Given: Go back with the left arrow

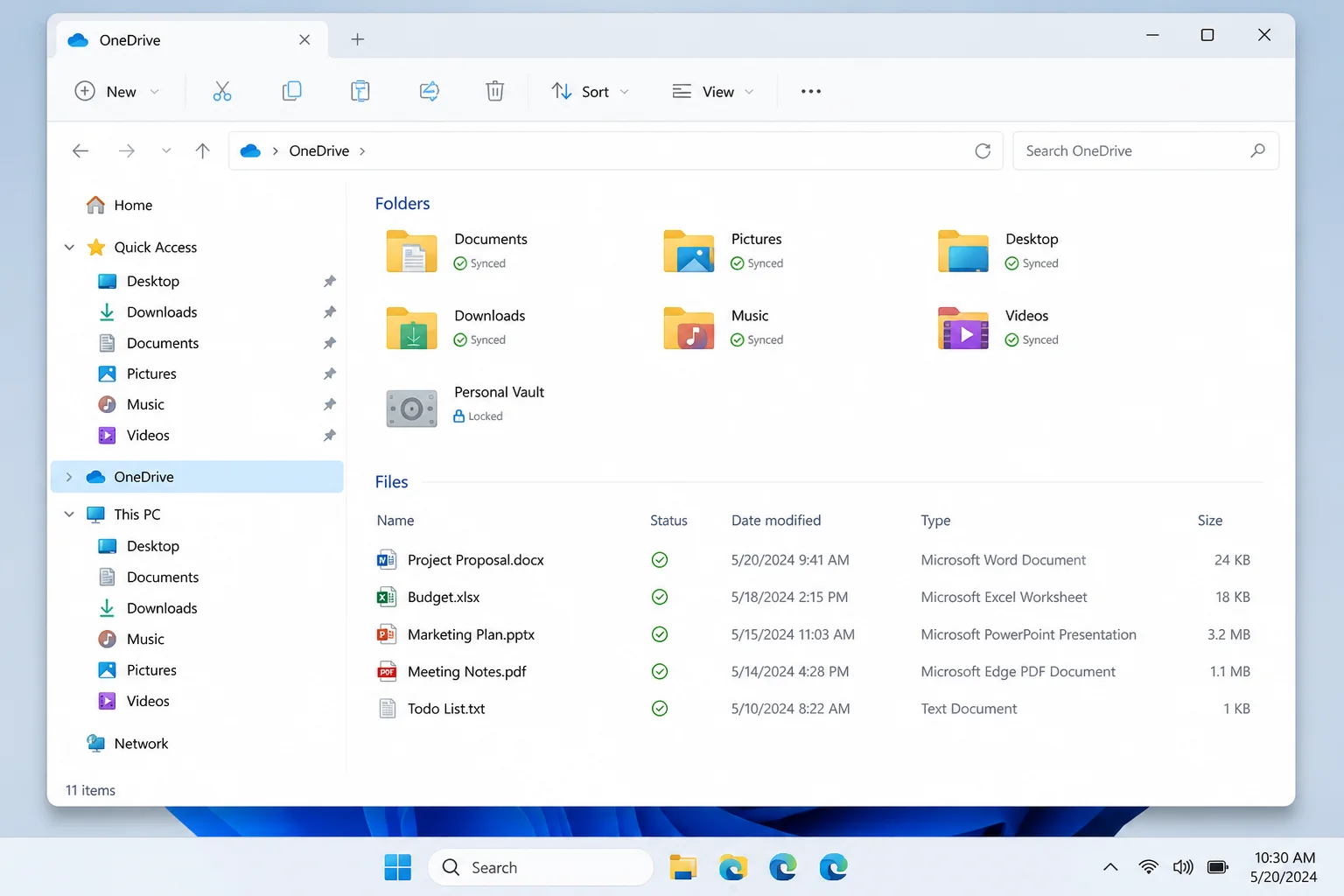Looking at the screenshot, I should point(80,150).
